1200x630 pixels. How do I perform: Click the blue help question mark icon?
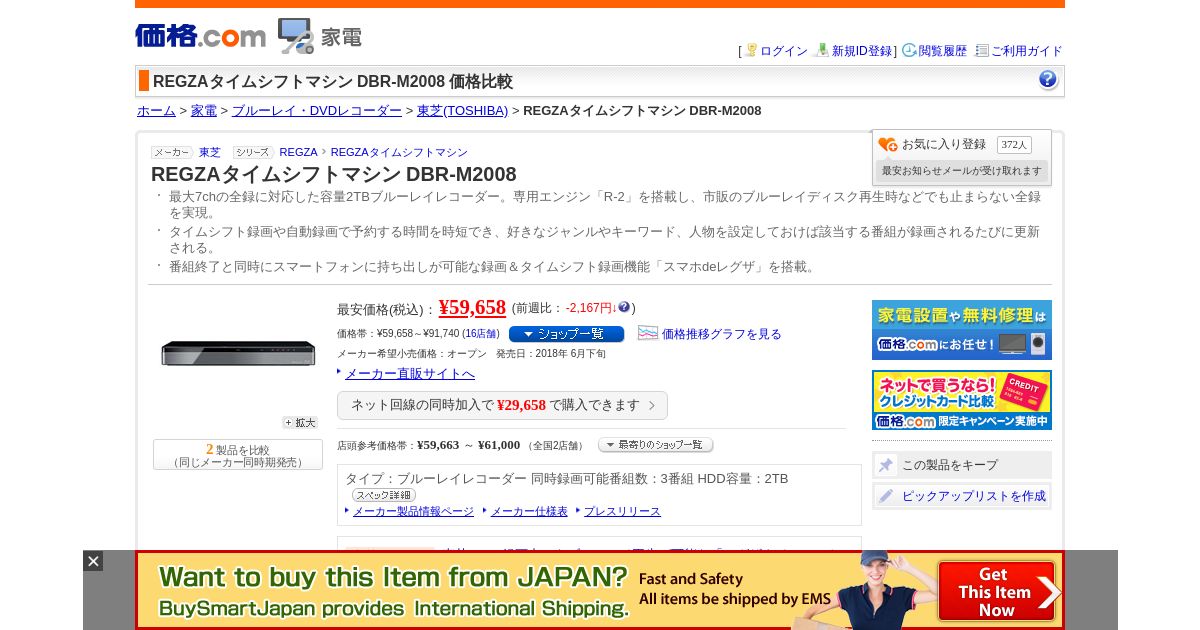1048,80
